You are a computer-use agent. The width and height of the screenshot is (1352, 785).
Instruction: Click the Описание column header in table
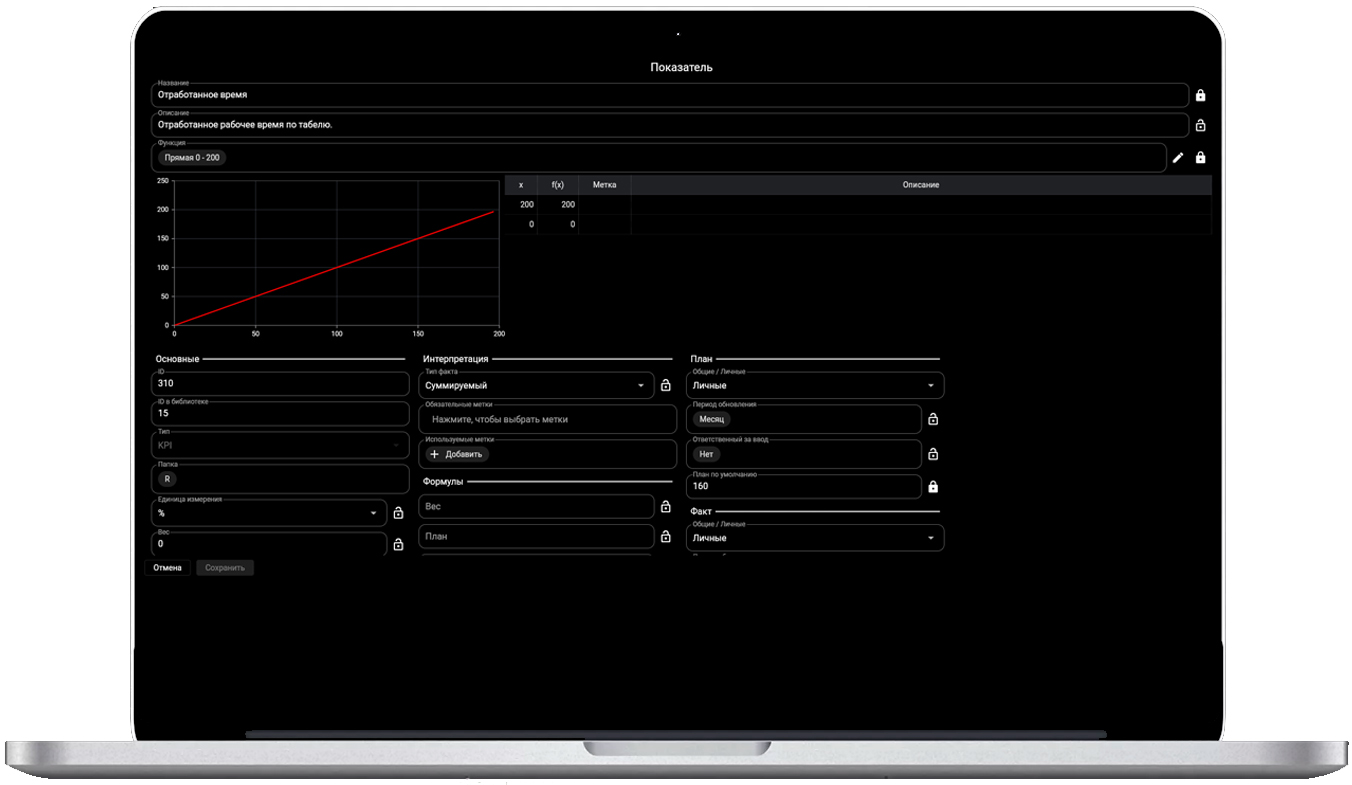coord(920,185)
